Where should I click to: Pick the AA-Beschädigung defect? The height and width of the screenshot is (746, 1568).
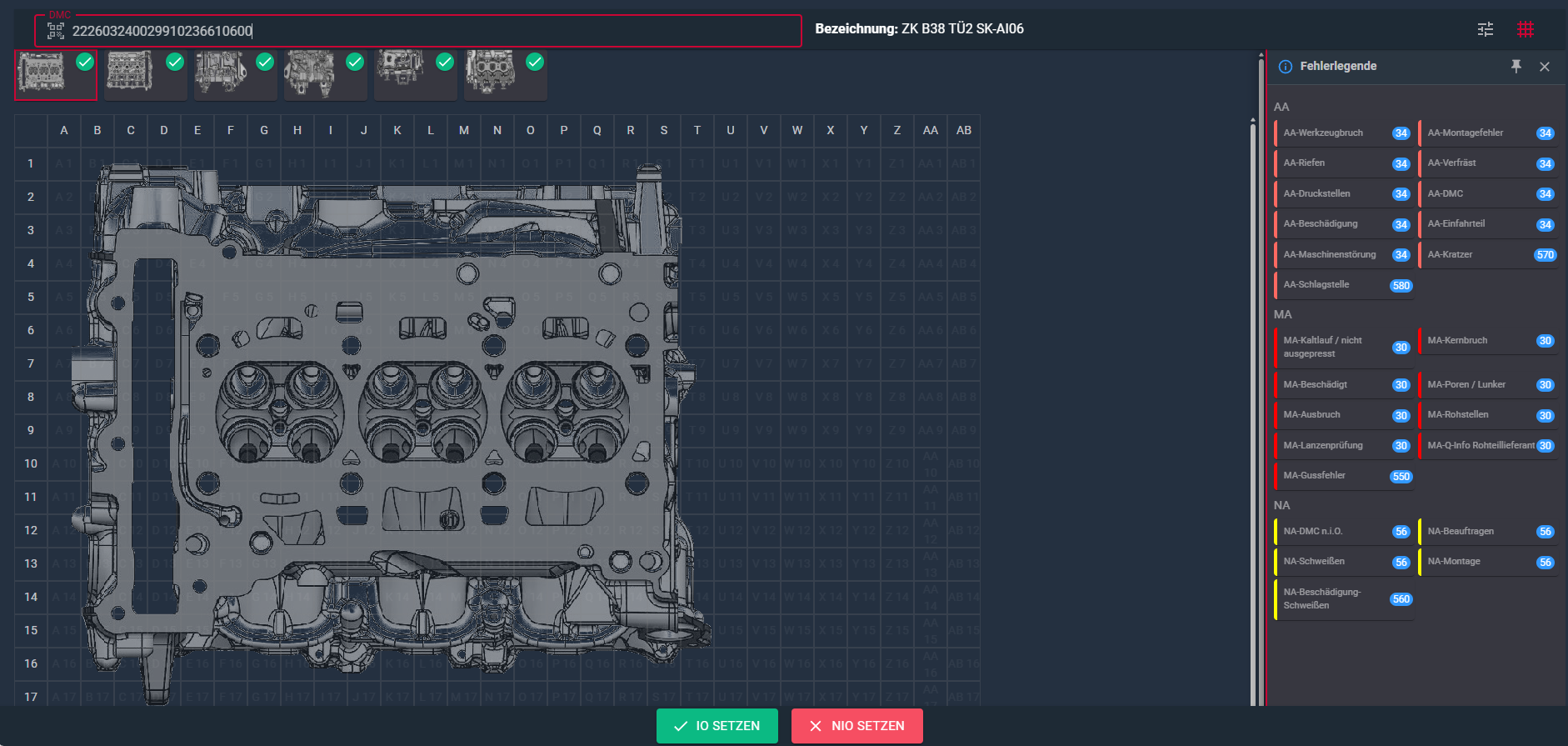(x=1344, y=224)
